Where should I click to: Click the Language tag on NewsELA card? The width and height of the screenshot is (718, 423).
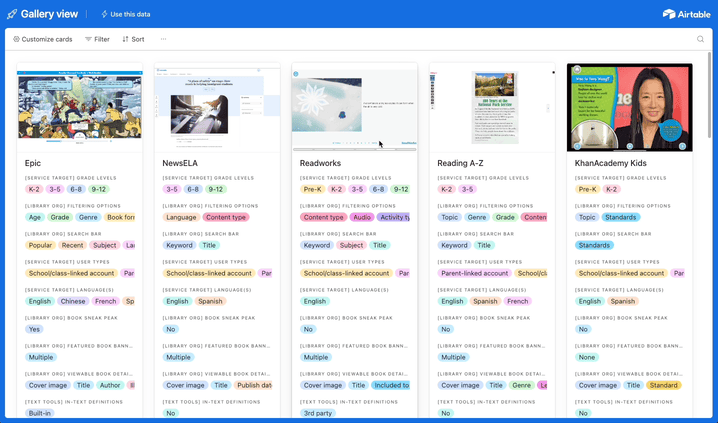181,217
